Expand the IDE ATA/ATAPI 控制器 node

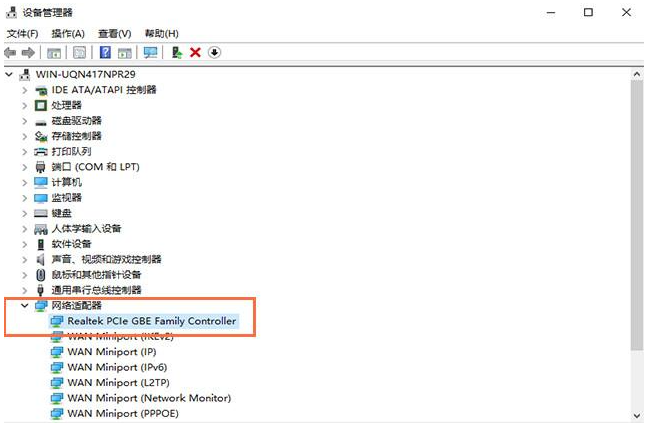[25, 90]
